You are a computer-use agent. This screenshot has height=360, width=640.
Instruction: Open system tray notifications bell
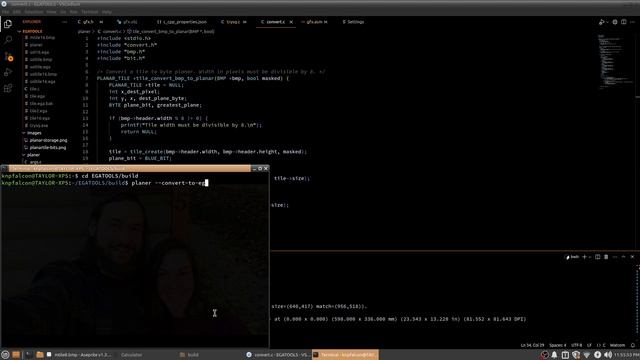(x=554, y=355)
